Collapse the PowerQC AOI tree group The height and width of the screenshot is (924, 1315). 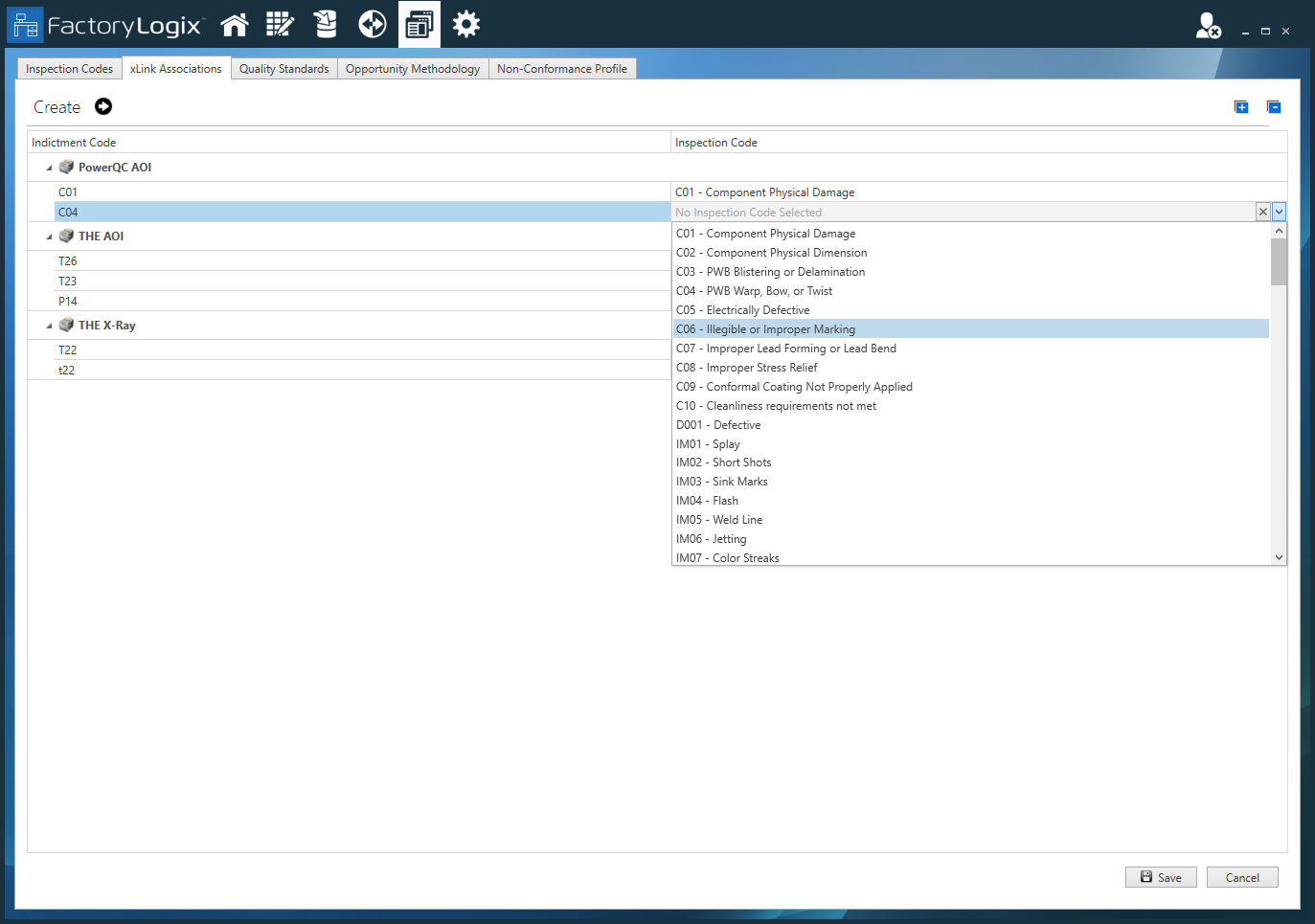[50, 168]
